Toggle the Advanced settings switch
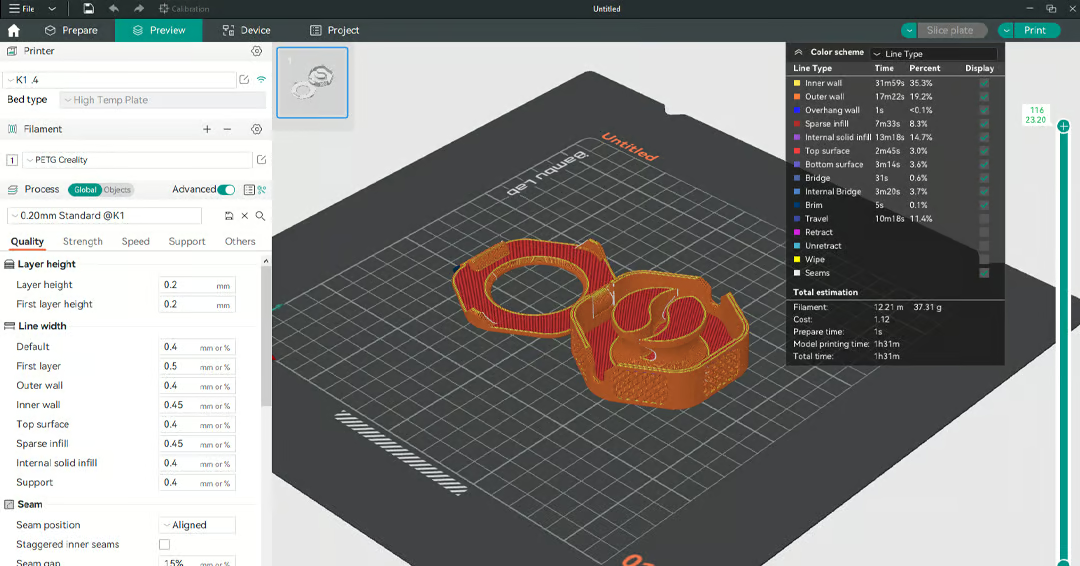1080x566 pixels. 226,190
